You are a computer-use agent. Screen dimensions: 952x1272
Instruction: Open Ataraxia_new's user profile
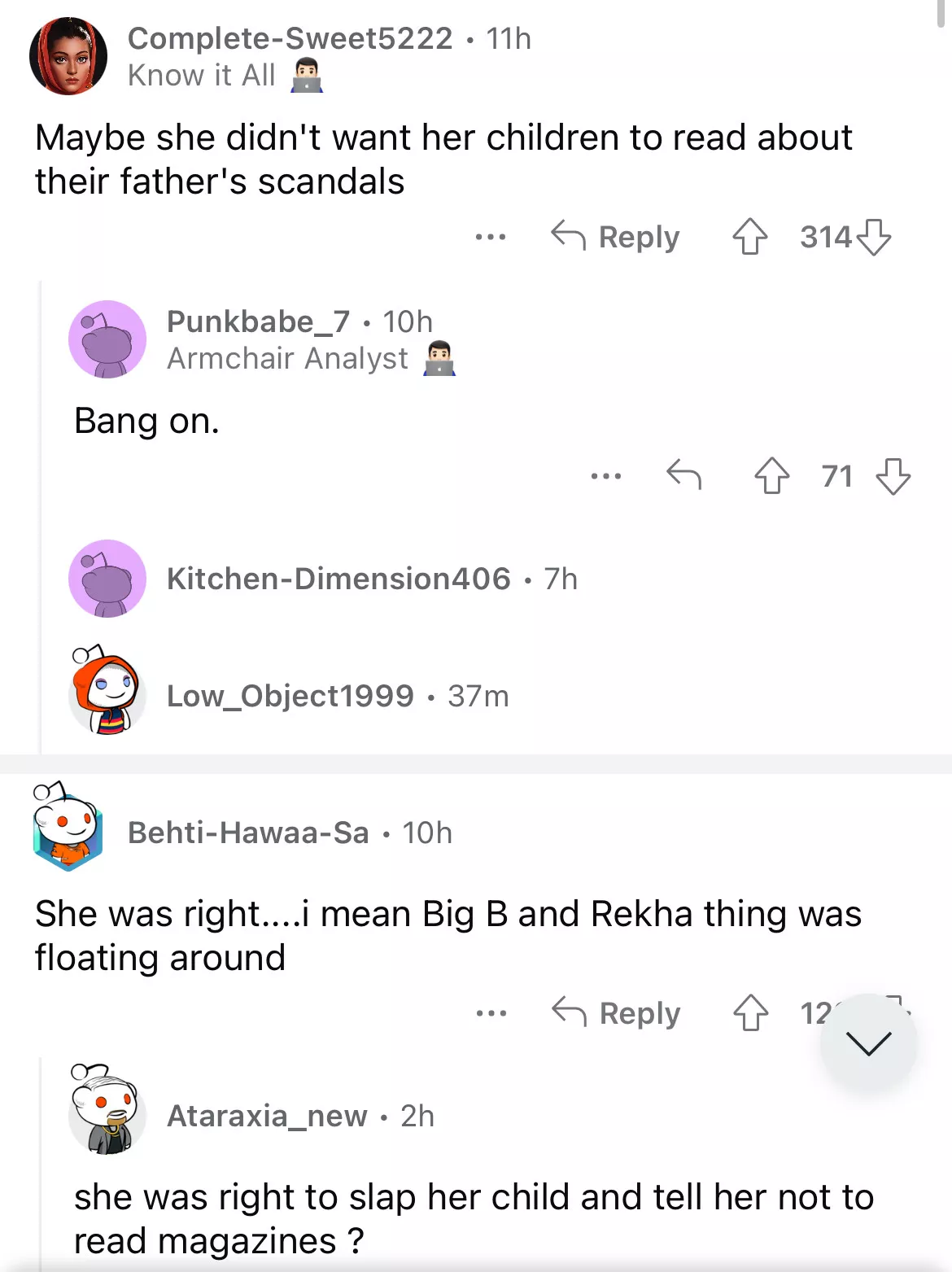pyautogui.click(x=267, y=1116)
